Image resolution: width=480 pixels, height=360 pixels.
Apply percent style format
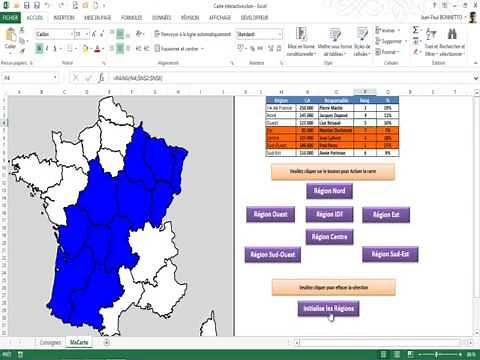253,49
